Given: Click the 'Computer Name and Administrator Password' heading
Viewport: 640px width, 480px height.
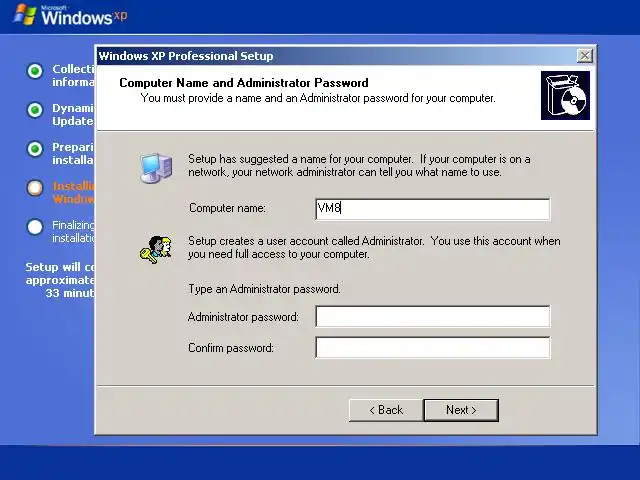Looking at the screenshot, I should pyautogui.click(x=244, y=83).
